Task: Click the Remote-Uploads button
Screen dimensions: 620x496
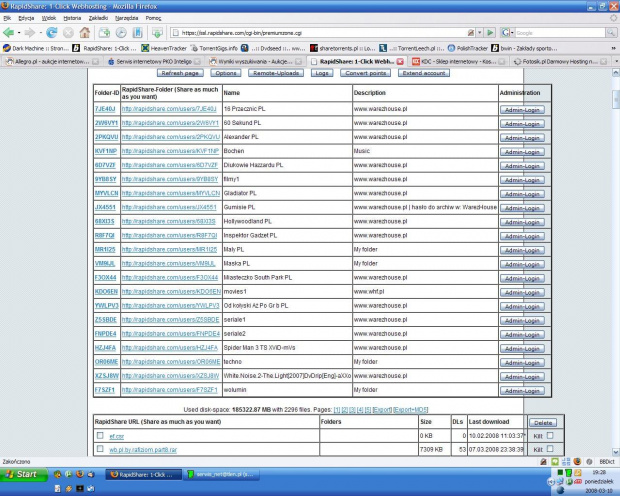Action: tap(276, 73)
